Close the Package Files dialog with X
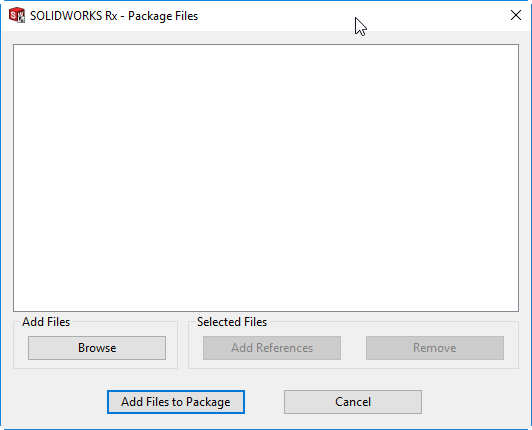This screenshot has width=532, height=430. click(x=516, y=15)
